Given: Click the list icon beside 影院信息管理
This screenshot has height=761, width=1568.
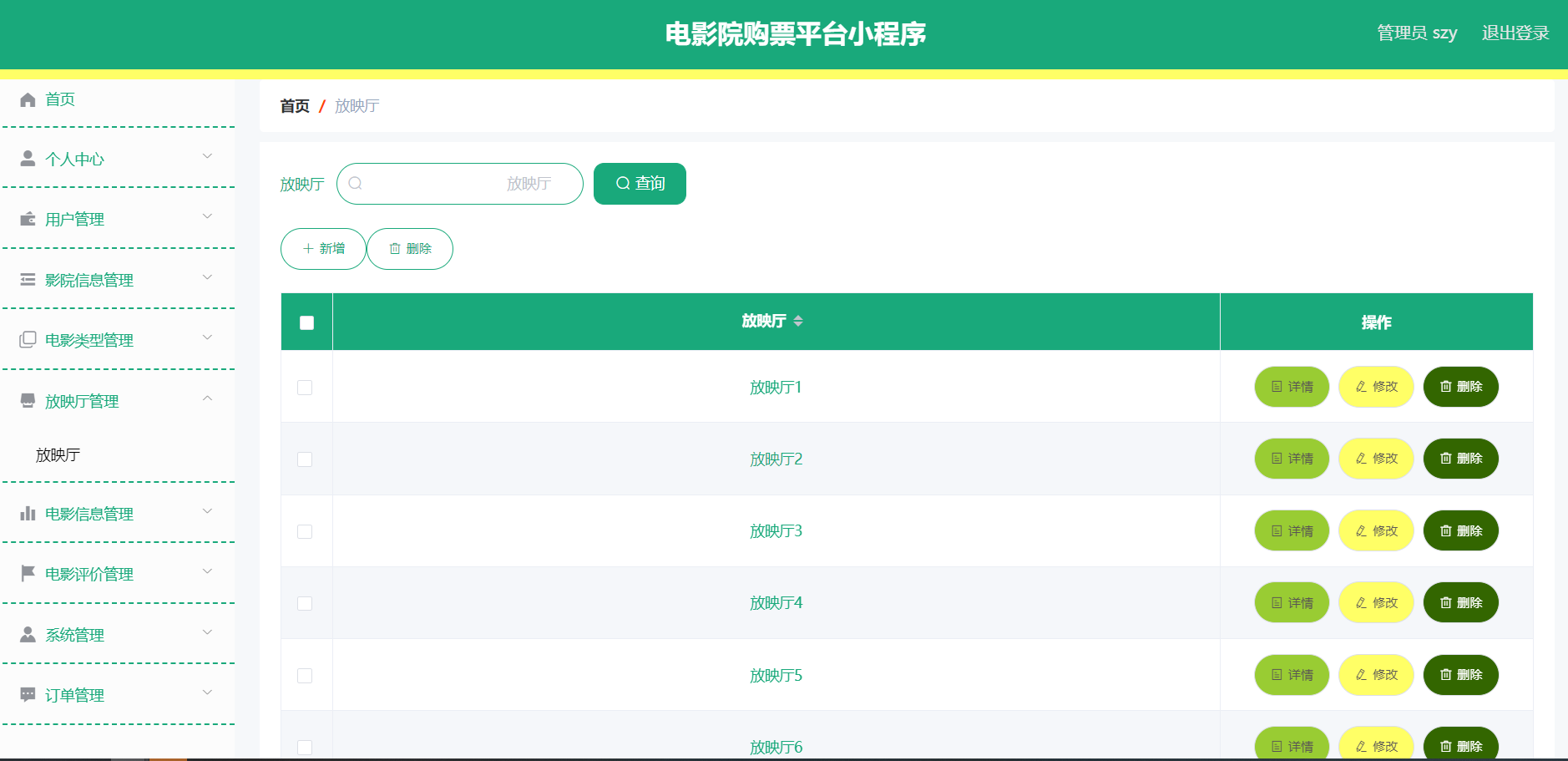Looking at the screenshot, I should [x=28, y=279].
